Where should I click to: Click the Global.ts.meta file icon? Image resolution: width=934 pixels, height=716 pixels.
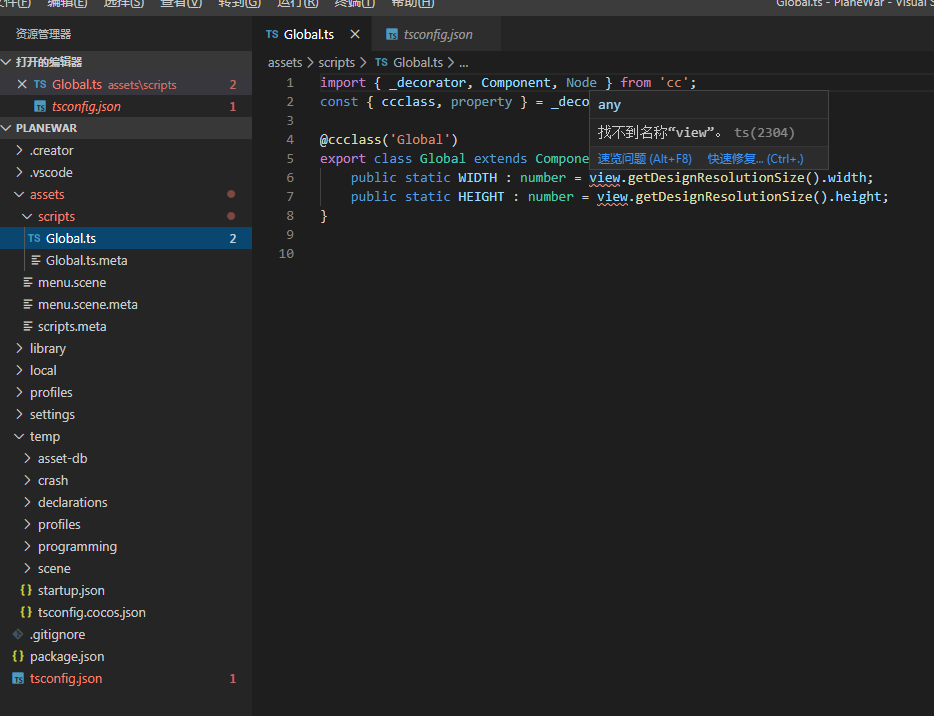click(x=36, y=261)
